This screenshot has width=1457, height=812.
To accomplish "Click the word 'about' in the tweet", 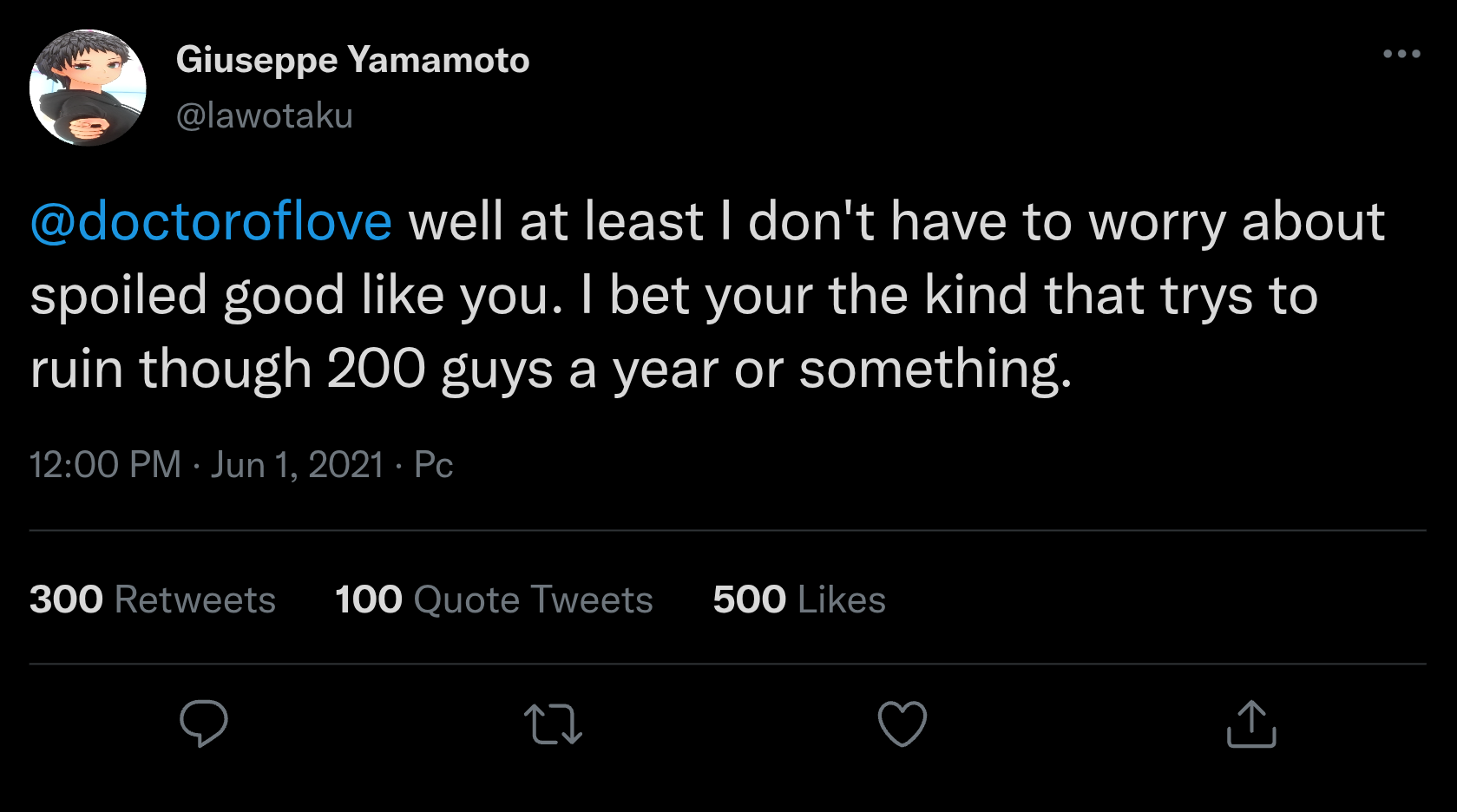I will (x=1313, y=221).
